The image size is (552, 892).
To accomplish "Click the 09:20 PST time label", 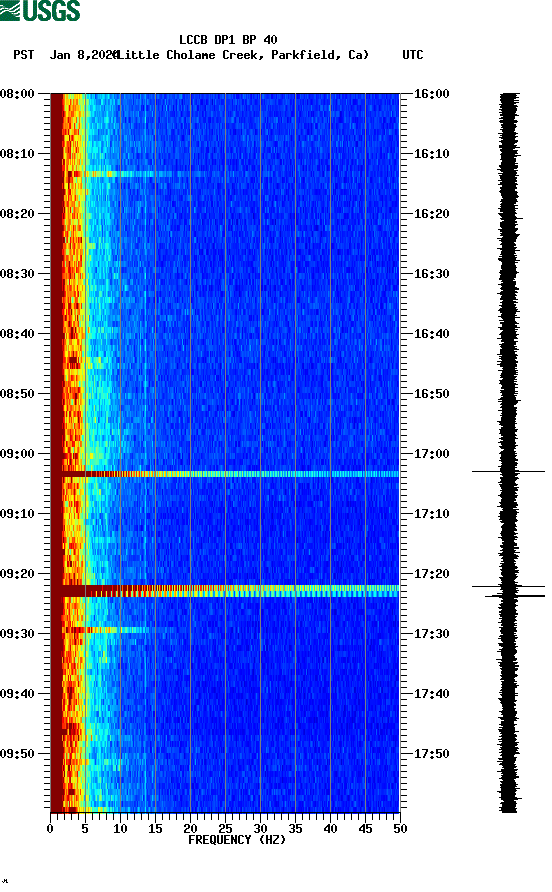I will click(x=17, y=574).
